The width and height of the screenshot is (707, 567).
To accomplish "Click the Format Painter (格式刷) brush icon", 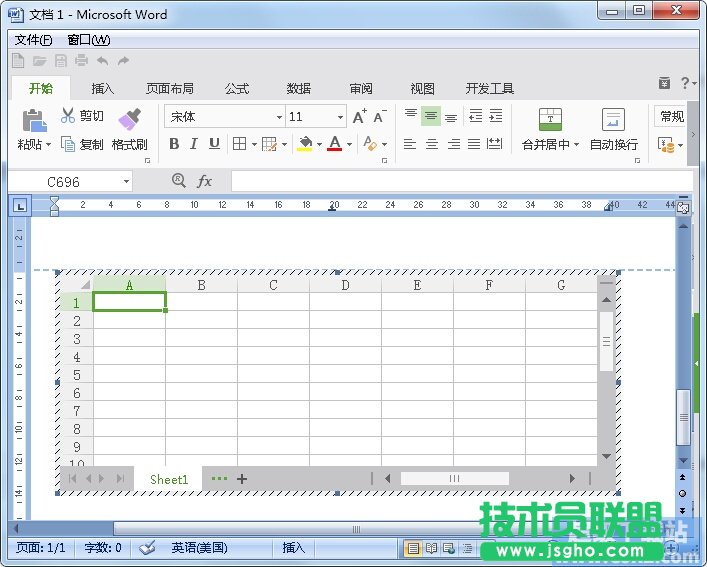I will click(129, 120).
